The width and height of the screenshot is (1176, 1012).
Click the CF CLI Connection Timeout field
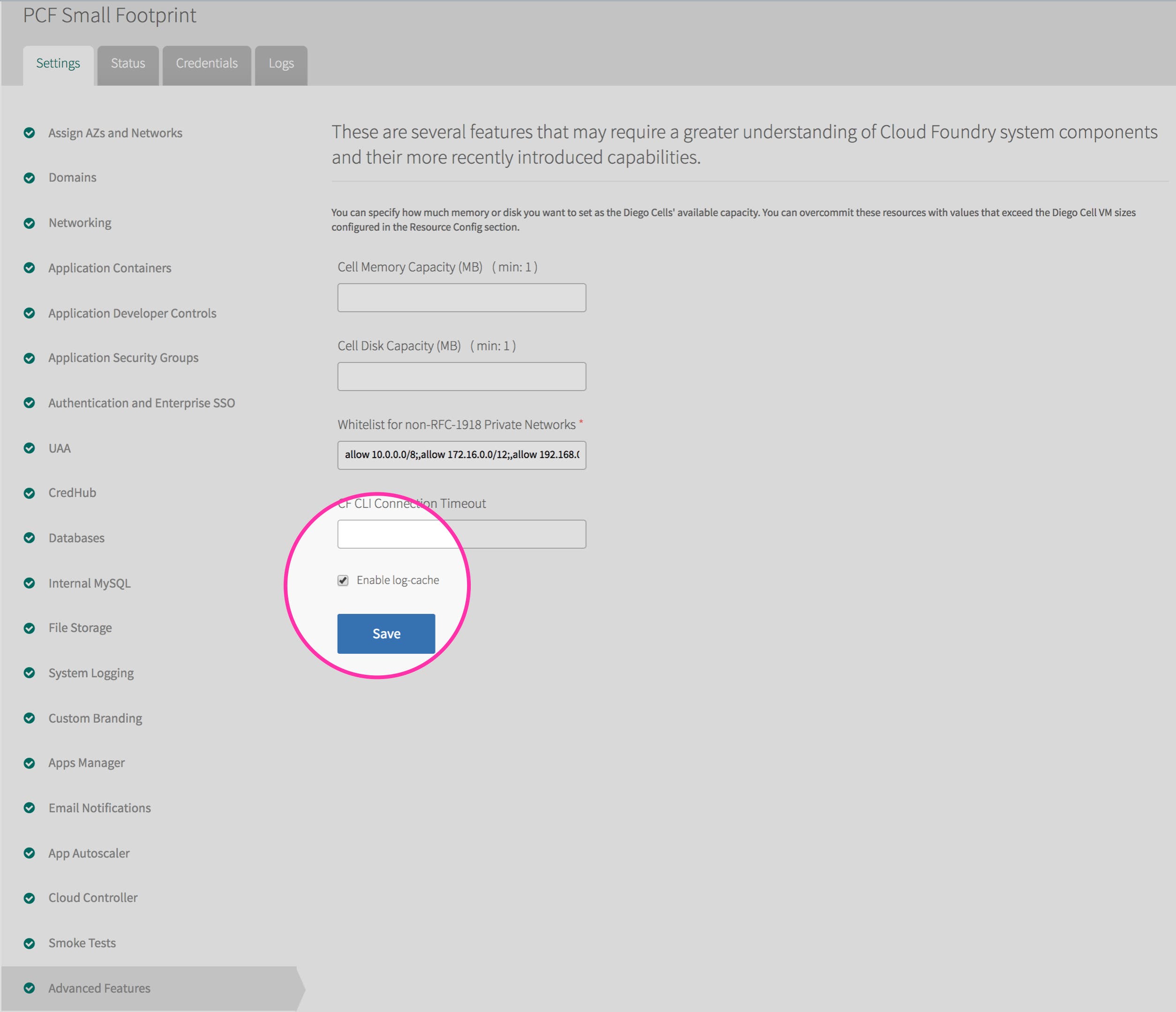461,534
